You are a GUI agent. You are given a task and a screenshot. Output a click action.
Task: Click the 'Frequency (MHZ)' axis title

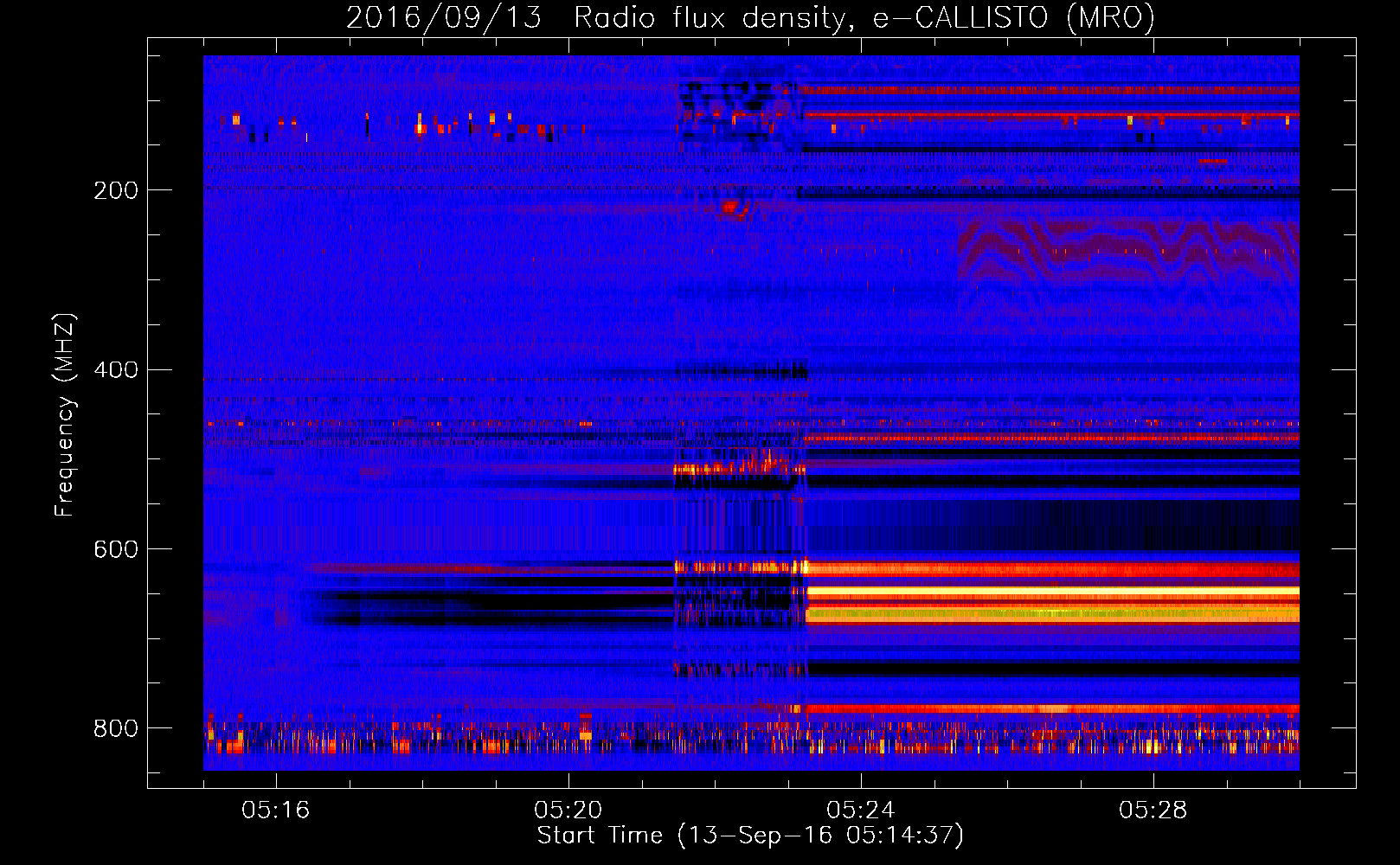tap(64, 415)
